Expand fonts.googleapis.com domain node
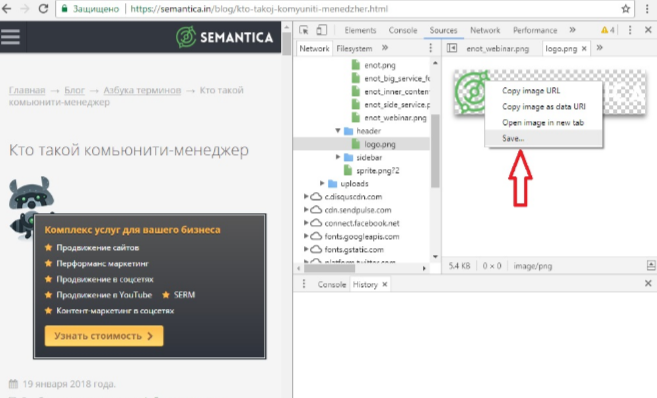Viewport: 657px width, 398px height. pyautogui.click(x=306, y=236)
